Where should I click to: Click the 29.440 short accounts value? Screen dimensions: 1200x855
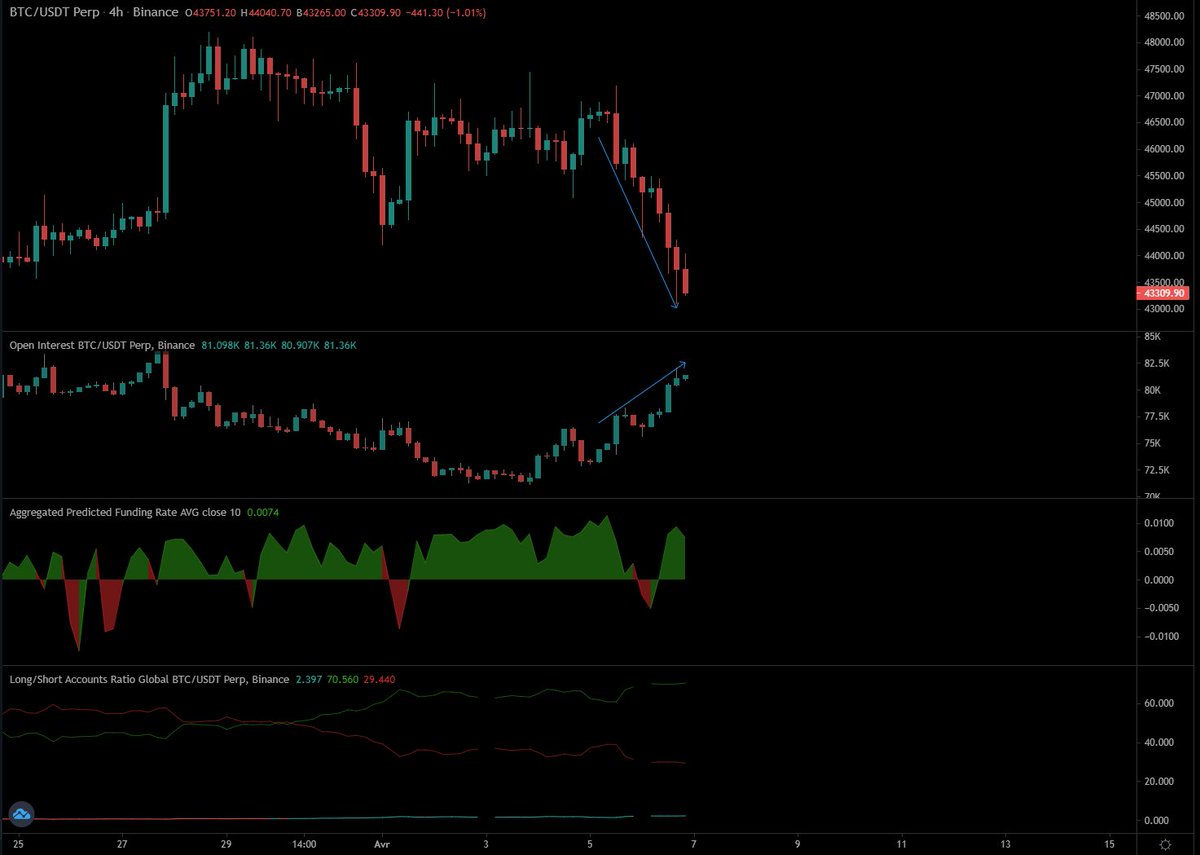[380, 679]
